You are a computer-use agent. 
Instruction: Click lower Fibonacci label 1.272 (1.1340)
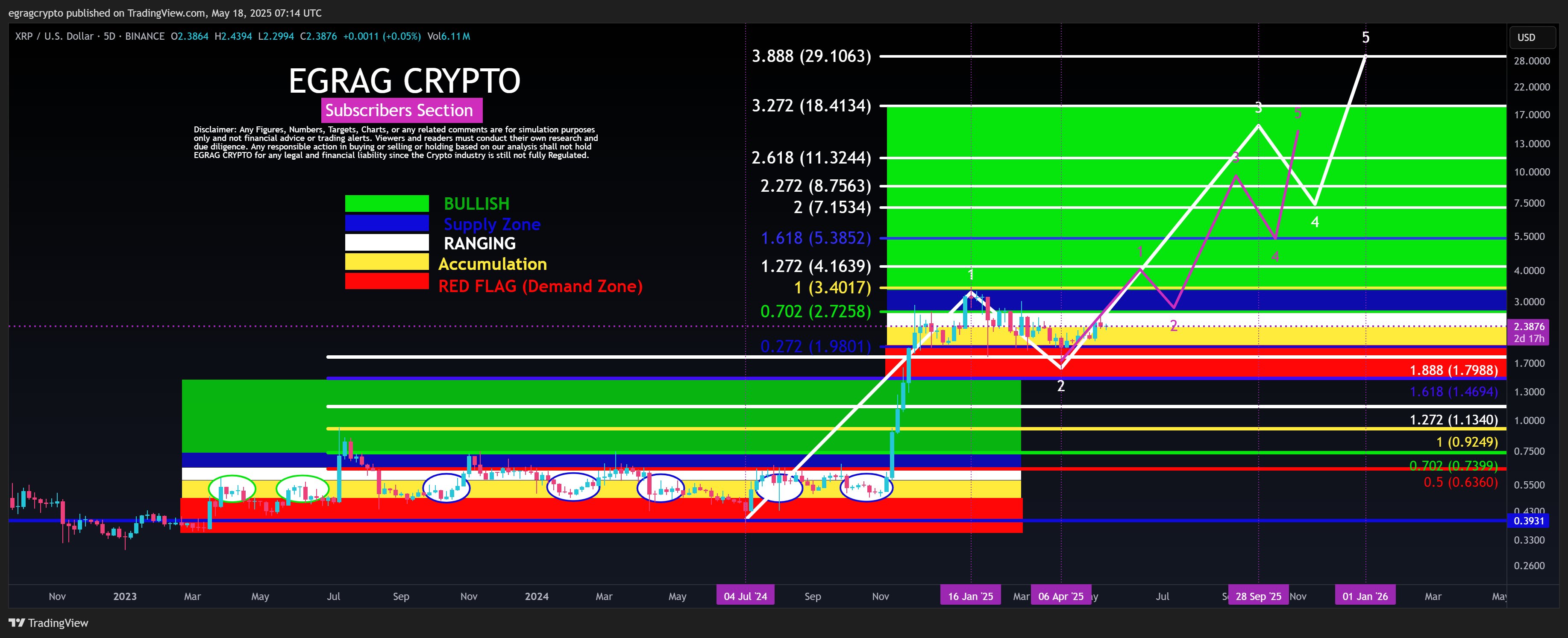[x=1453, y=420]
